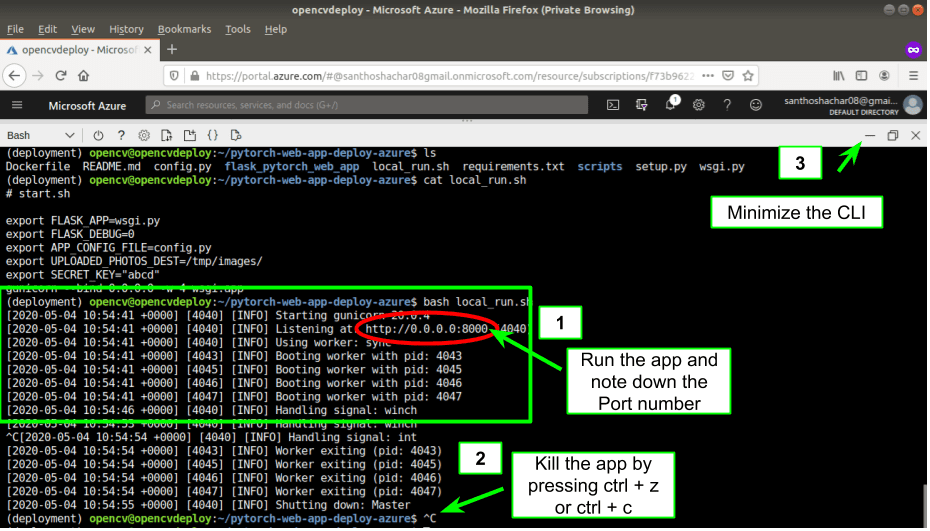Reload the current page

(x=60, y=76)
